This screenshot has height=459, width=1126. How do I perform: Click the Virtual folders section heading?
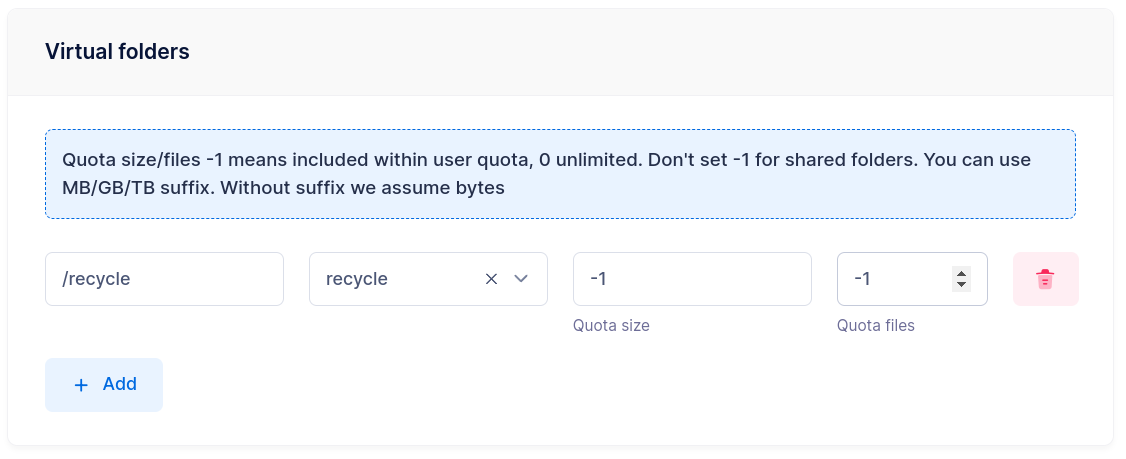click(117, 52)
